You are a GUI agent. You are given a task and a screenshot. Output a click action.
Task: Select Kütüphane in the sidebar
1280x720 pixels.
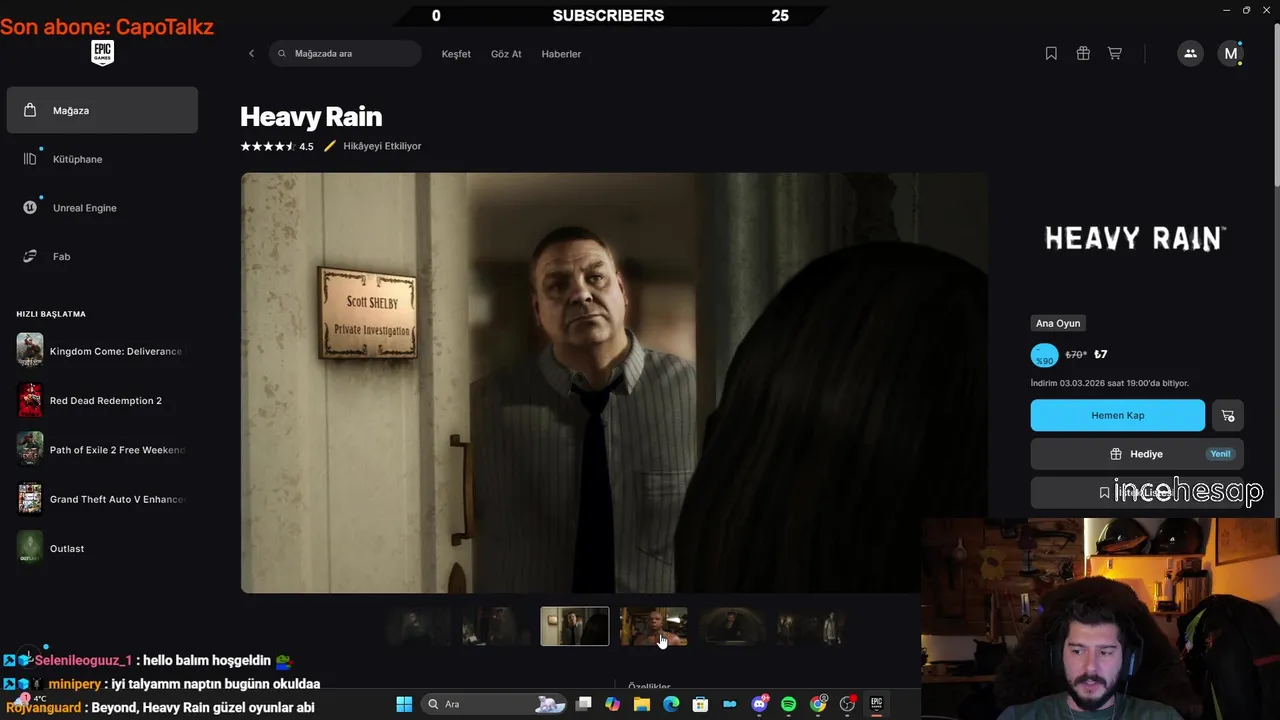[x=102, y=159]
